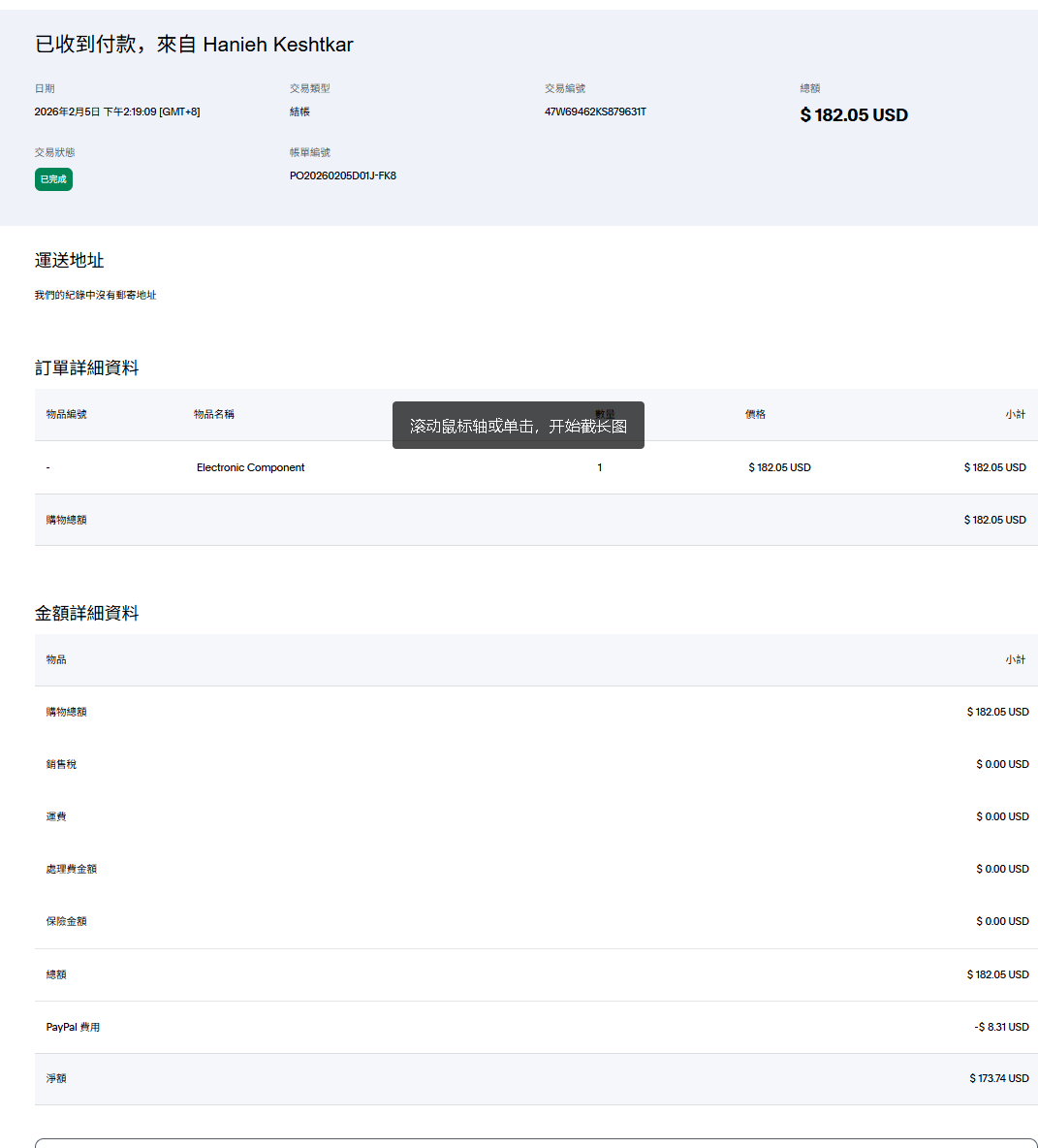Image resolution: width=1038 pixels, height=1148 pixels.
Task: Click the 運送地址 section heading
Action: coord(69,260)
